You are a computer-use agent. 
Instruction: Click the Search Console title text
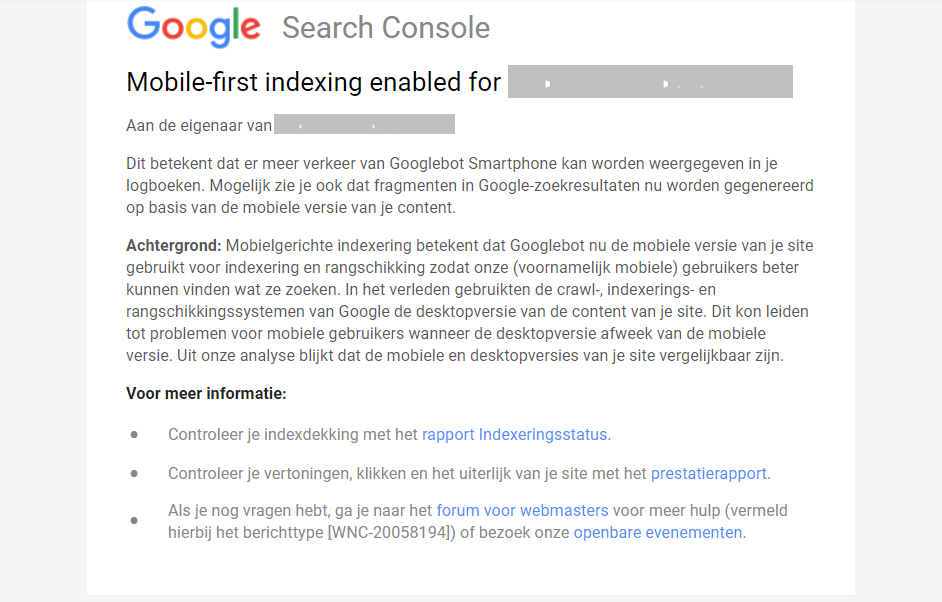point(386,28)
